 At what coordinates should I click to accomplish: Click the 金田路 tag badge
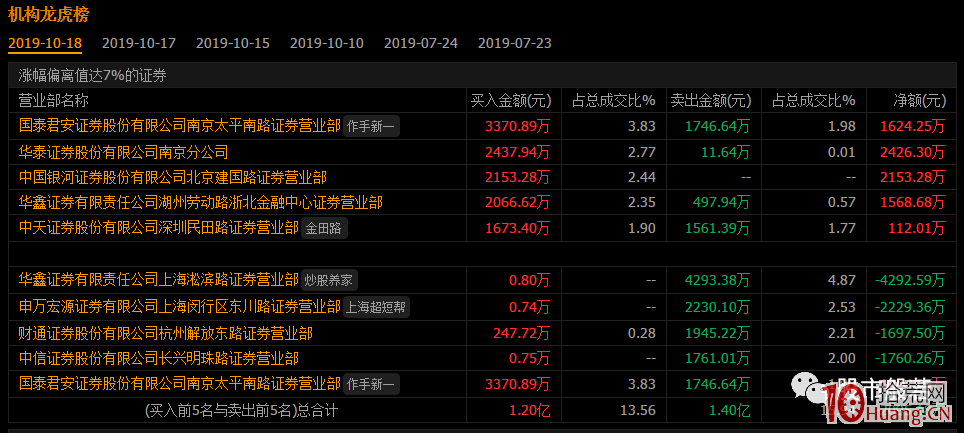(x=324, y=229)
